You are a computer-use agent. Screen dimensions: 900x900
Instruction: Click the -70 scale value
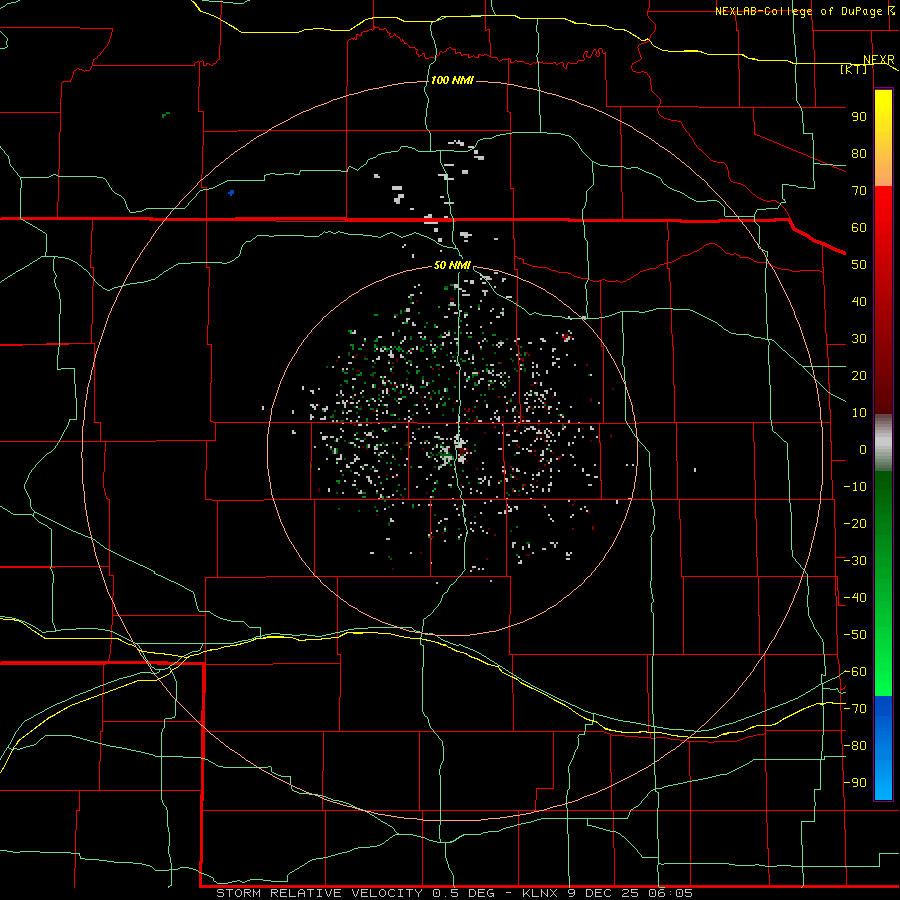855,709
